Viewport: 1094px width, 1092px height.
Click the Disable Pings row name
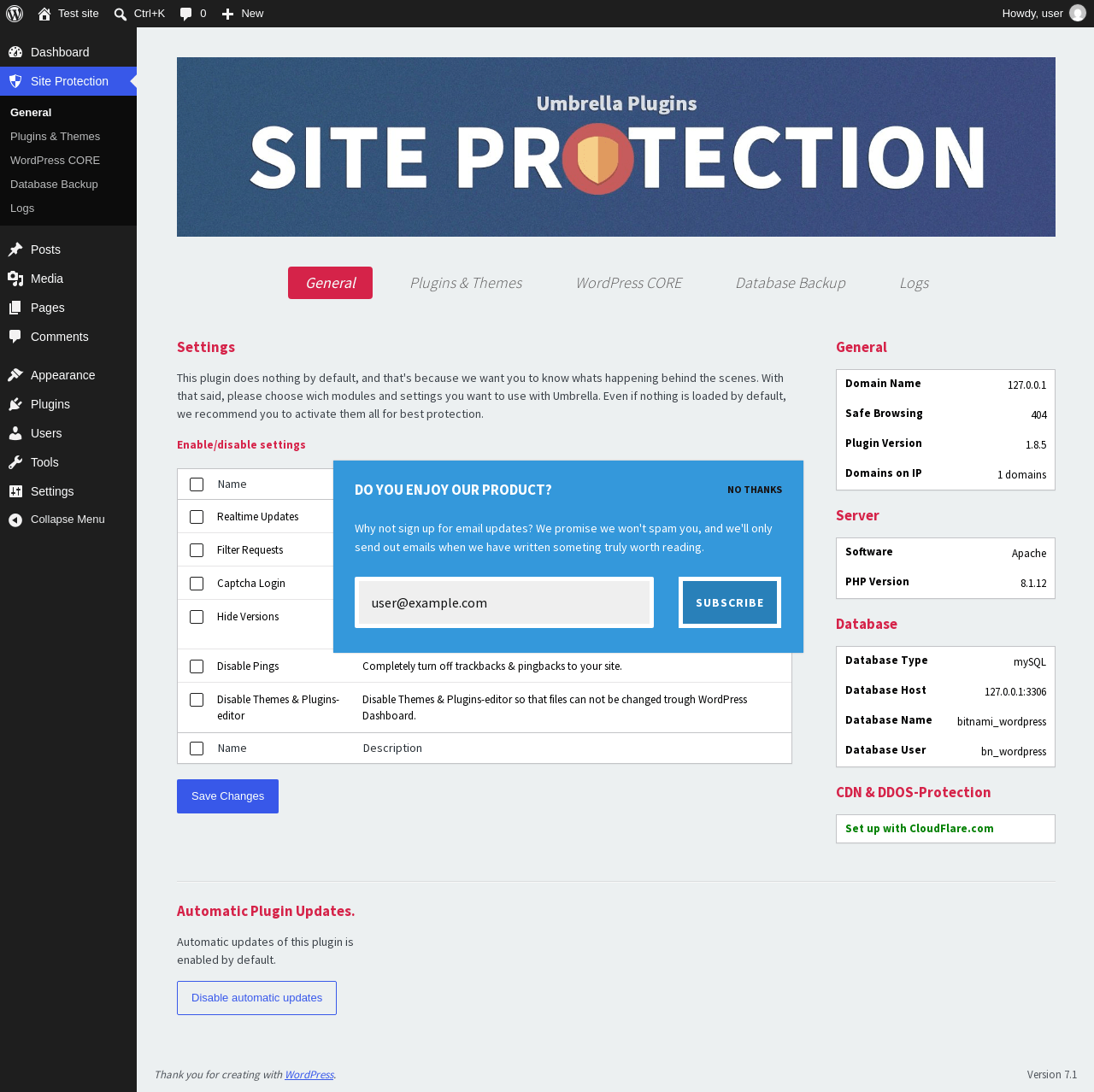(248, 666)
